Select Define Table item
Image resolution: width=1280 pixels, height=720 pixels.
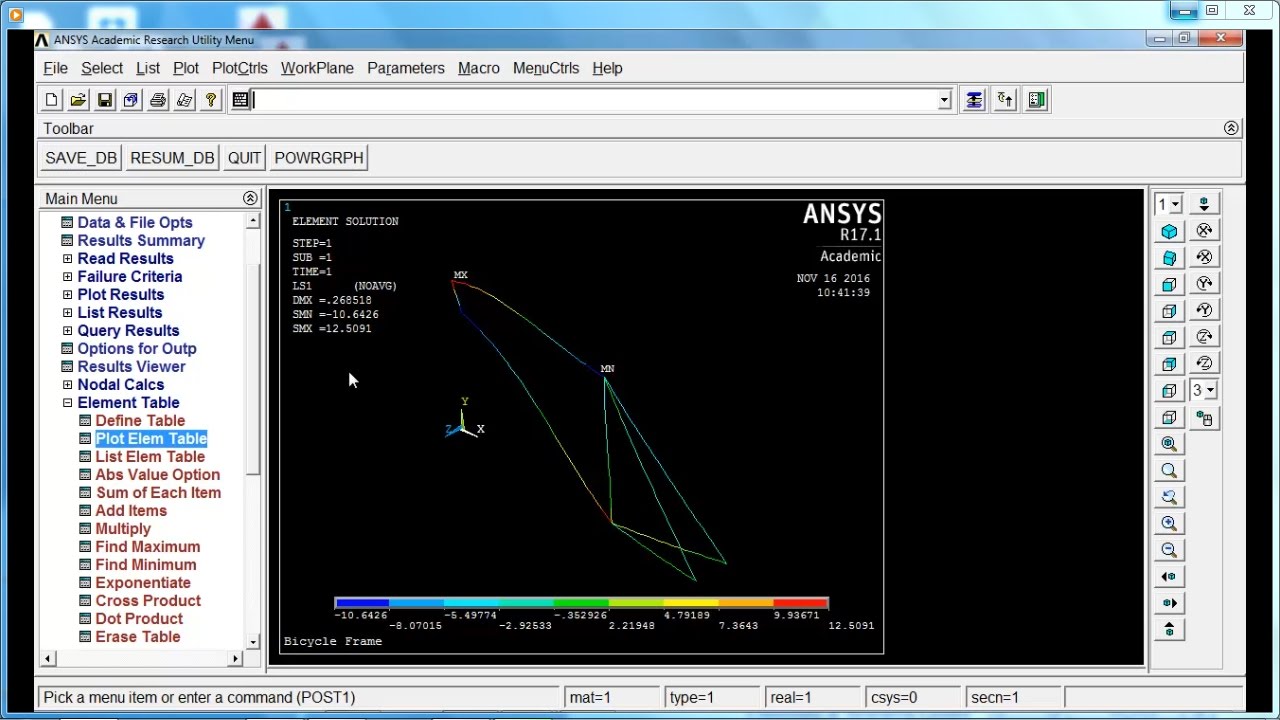pyautogui.click(x=140, y=421)
